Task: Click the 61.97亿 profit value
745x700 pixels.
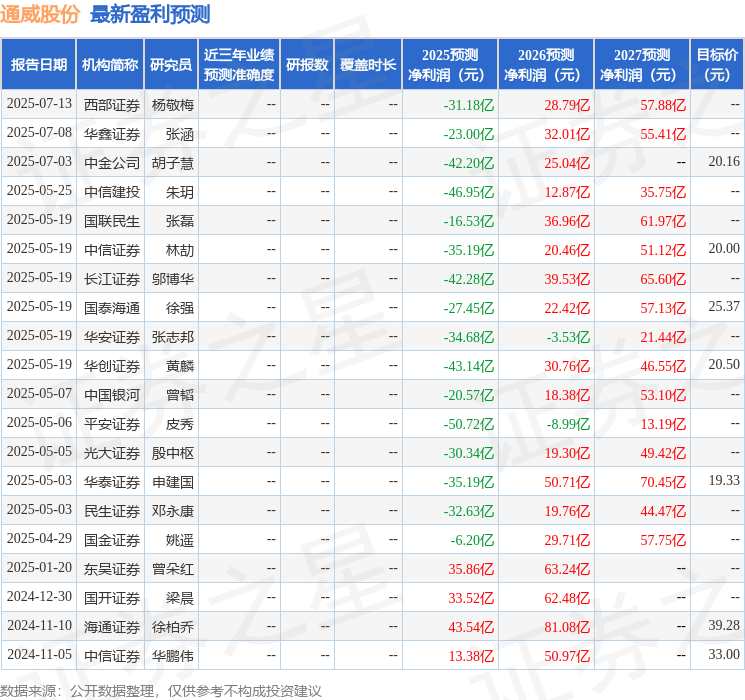Action: pyautogui.click(x=663, y=221)
